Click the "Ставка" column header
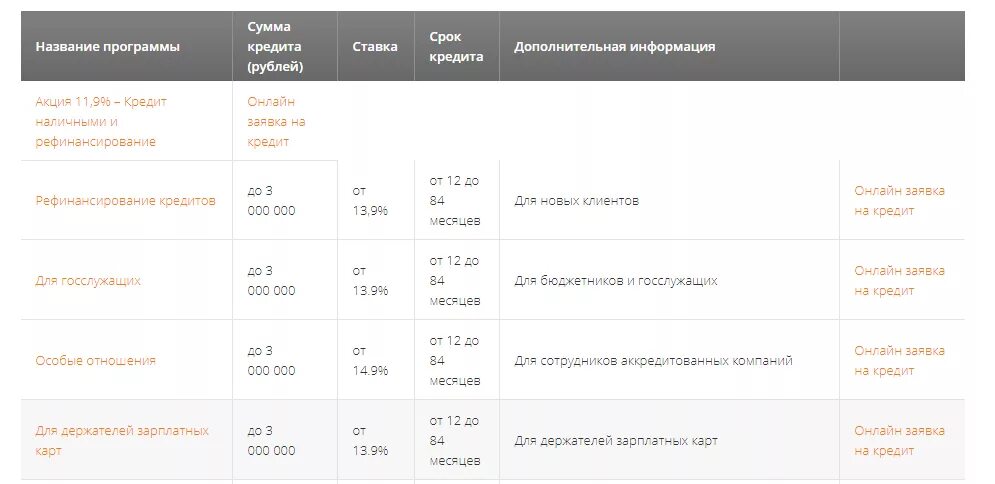Viewport: 995px width, 484px height. pos(375,46)
